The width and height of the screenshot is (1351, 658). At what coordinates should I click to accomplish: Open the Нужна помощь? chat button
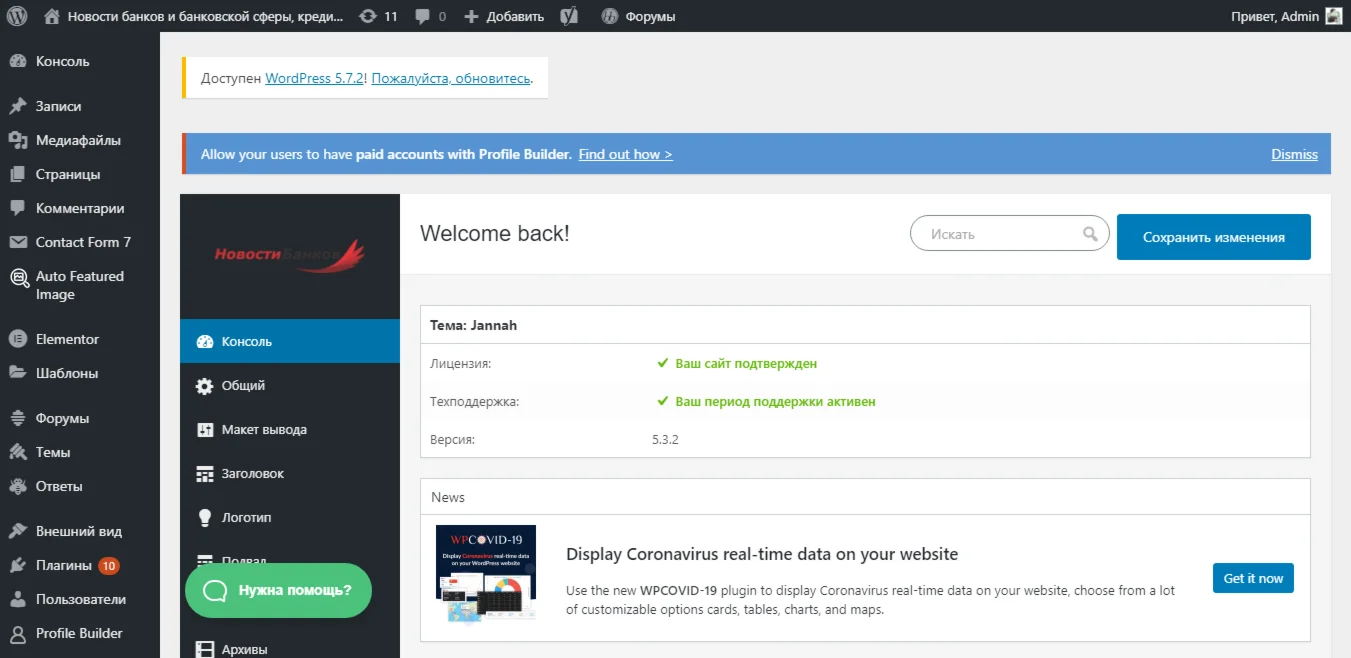(278, 590)
